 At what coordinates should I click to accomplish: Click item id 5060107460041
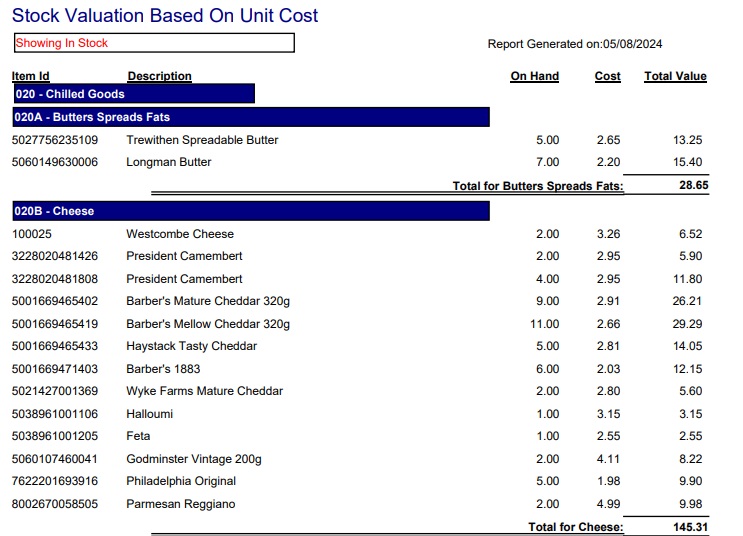pyautogui.click(x=55, y=459)
